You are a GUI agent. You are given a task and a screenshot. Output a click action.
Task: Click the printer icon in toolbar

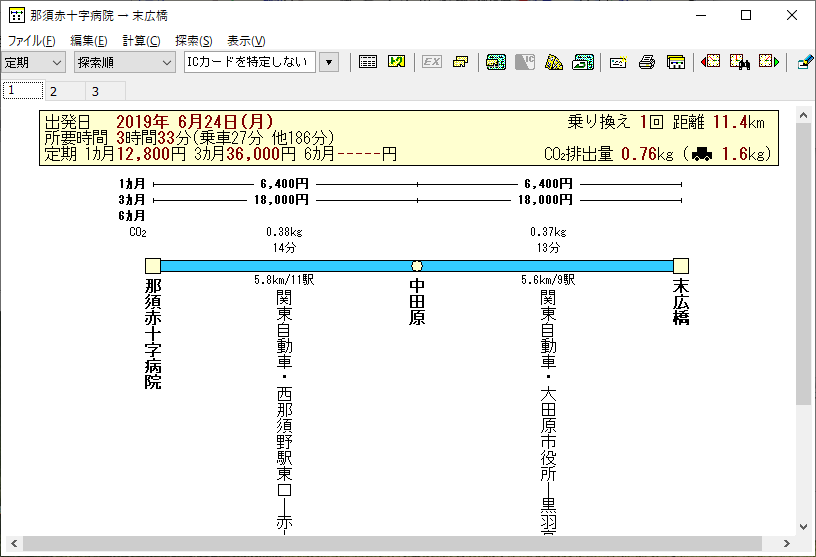click(x=647, y=62)
